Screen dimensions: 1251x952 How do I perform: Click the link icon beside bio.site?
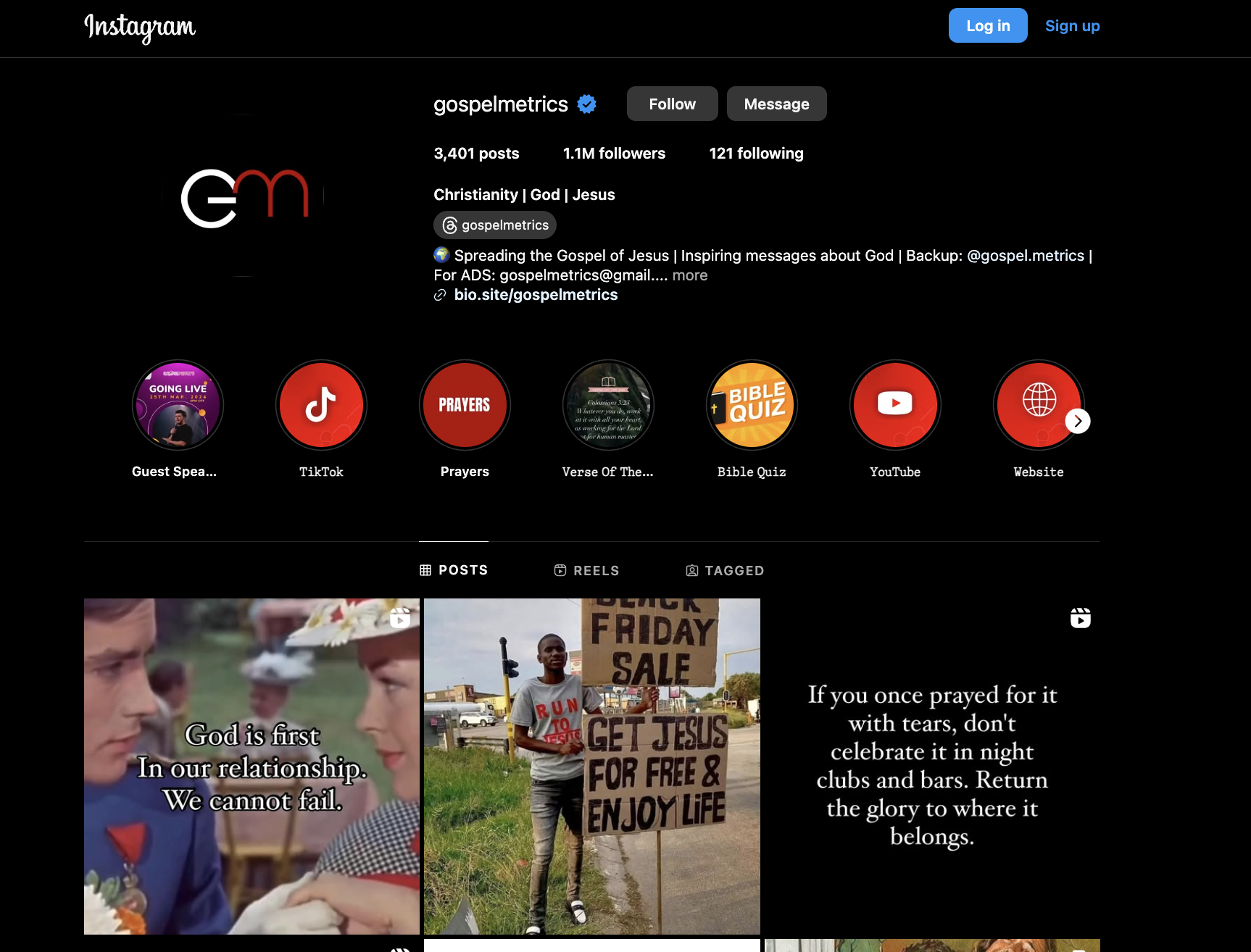440,295
